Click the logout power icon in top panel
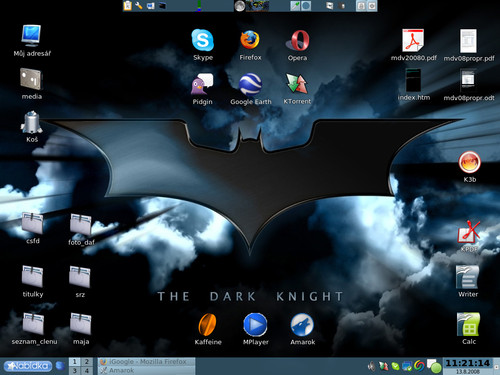This screenshot has height=375, width=500. [x=372, y=6]
